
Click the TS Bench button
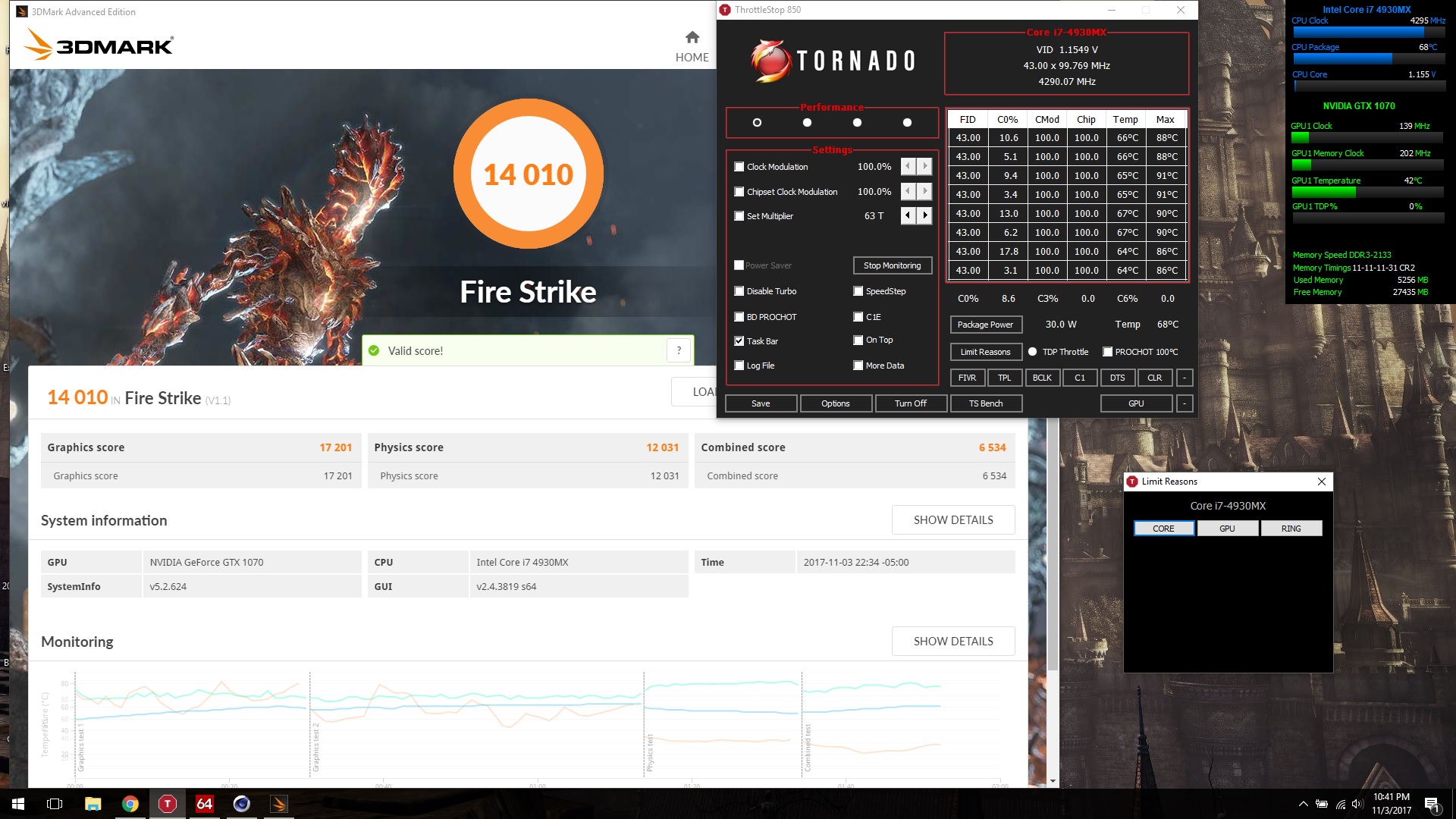tap(985, 403)
